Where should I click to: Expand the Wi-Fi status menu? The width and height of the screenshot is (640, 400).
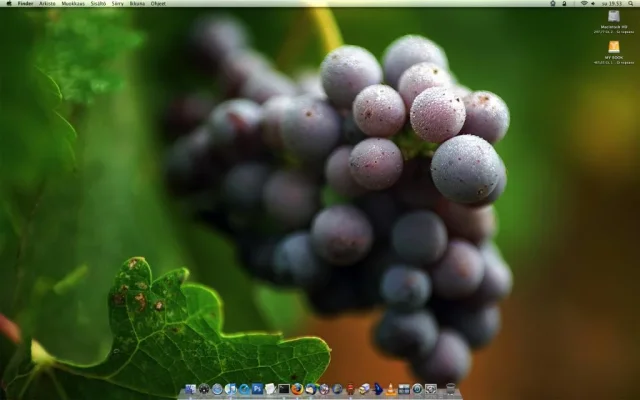(x=584, y=4)
